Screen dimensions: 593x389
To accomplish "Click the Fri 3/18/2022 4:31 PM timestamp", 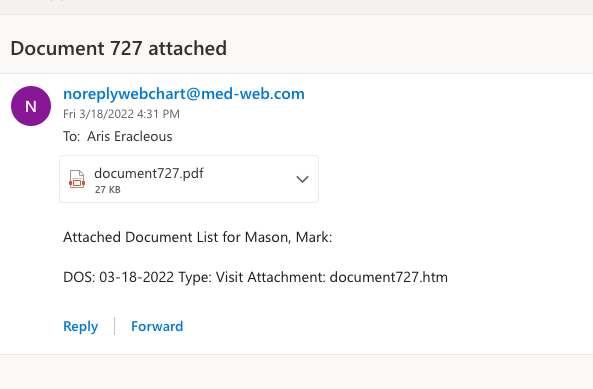I will (121, 114).
